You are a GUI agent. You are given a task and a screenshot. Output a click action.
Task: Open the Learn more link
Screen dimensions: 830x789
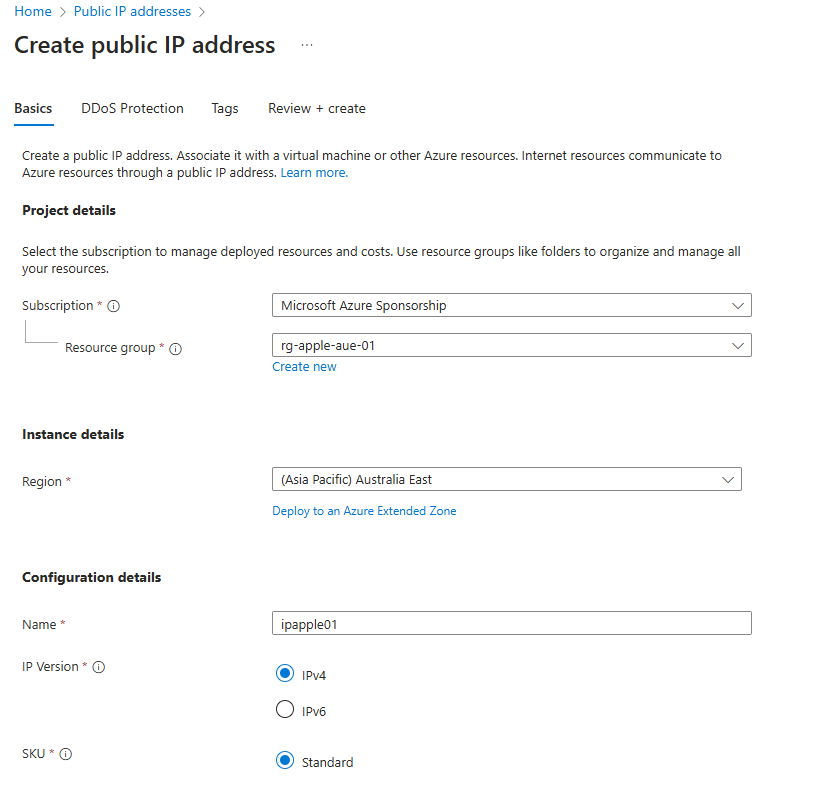click(314, 173)
